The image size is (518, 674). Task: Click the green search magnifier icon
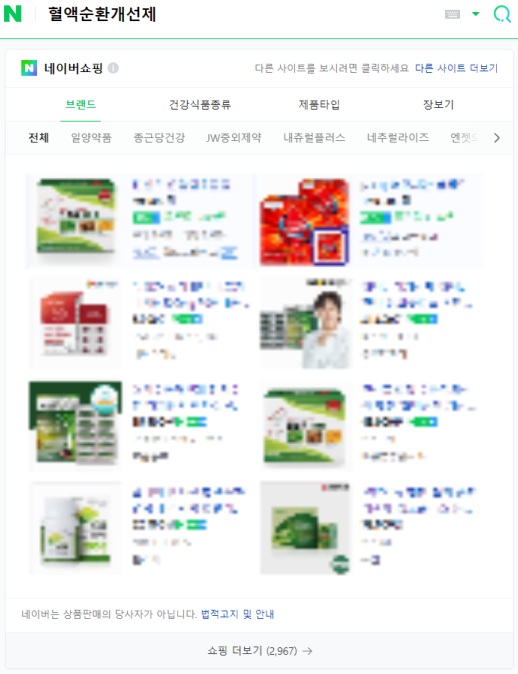click(502, 14)
